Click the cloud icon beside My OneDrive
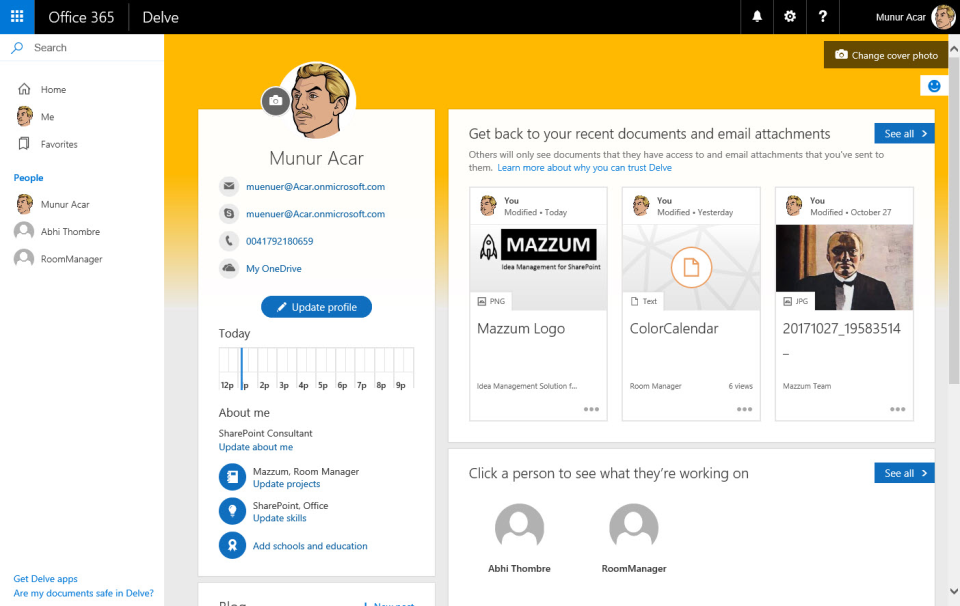Screen dimensions: 960x606 click(229, 267)
